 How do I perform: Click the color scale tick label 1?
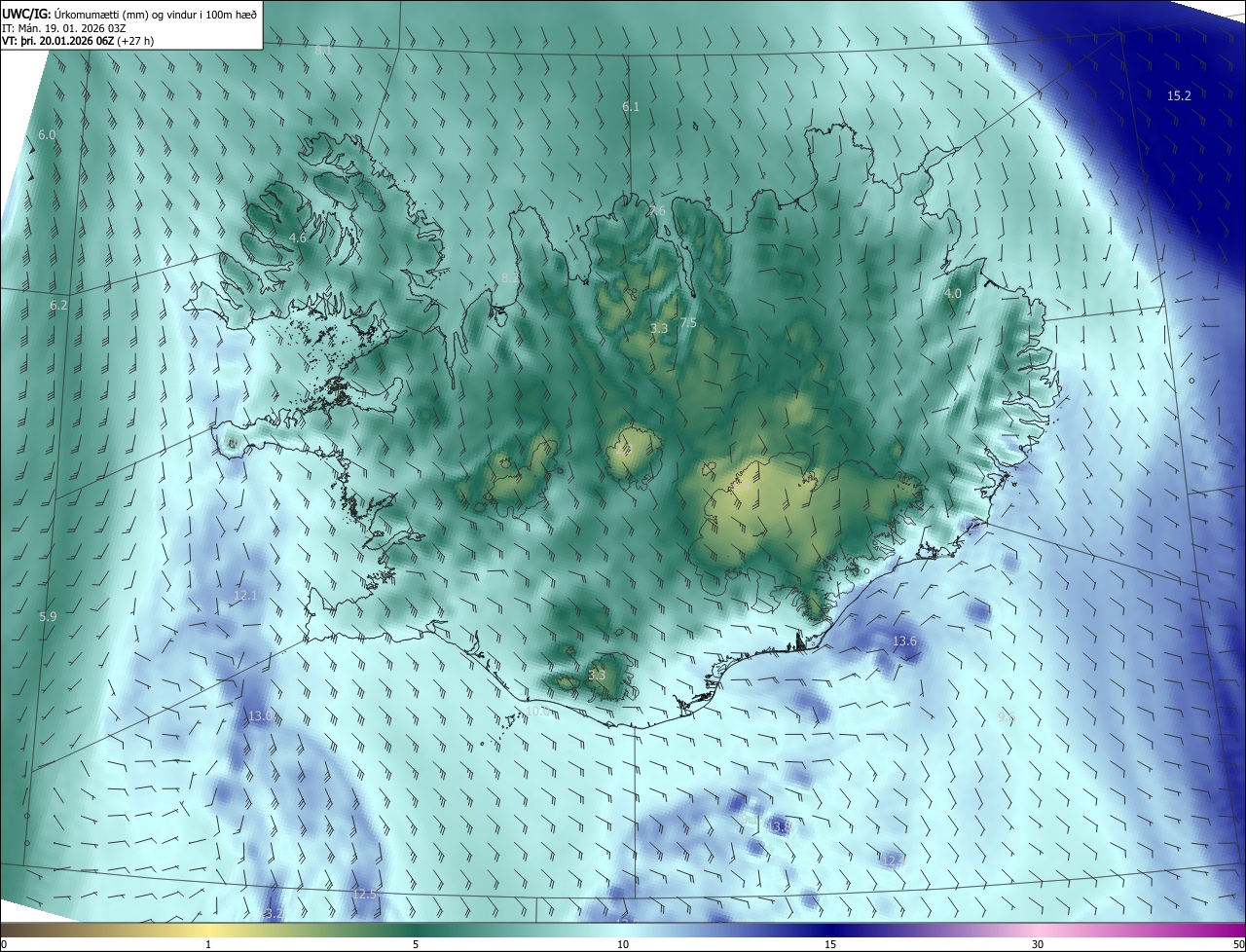coord(208,944)
